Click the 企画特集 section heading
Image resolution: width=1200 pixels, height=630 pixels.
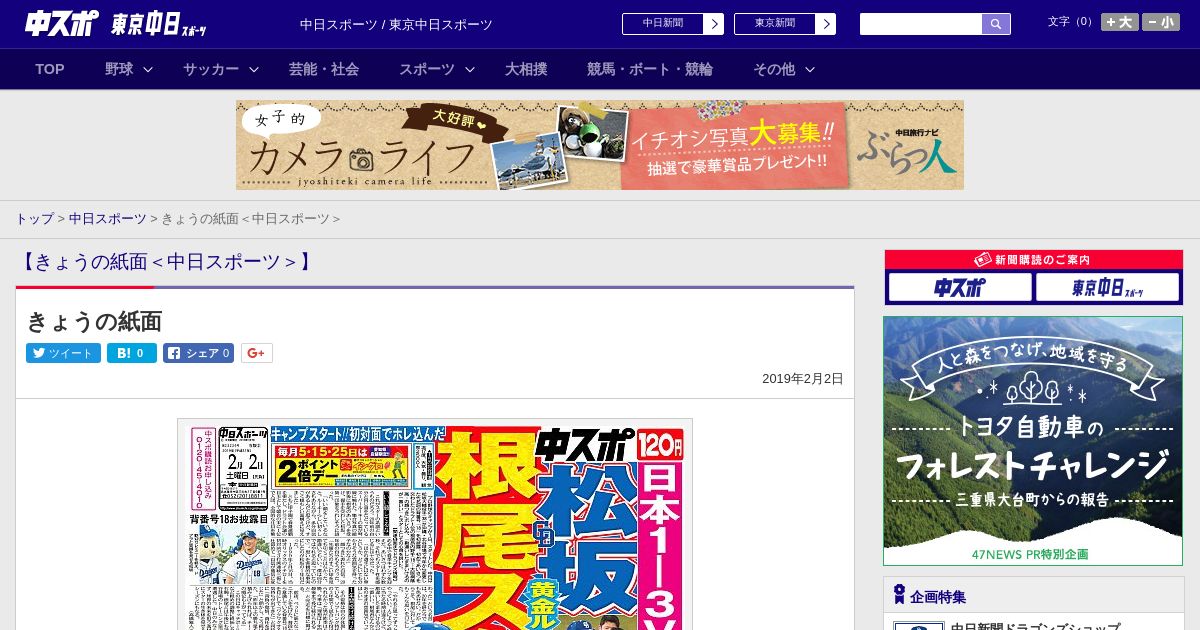tap(938, 597)
